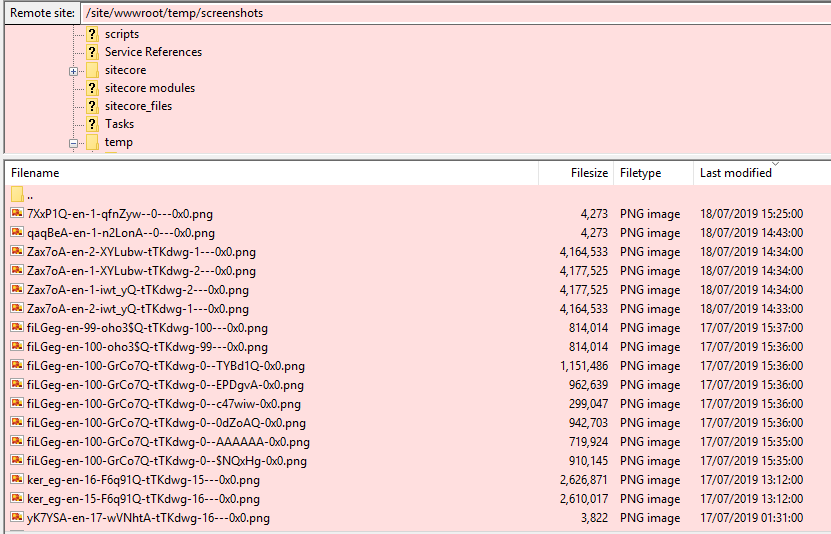Sort the list by Filename column header
The width and height of the screenshot is (831, 534).
tap(35, 173)
